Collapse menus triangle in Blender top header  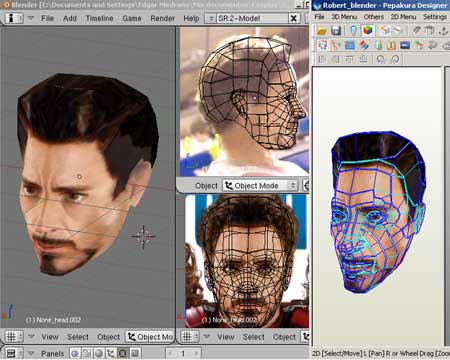pyautogui.click(x=31, y=18)
